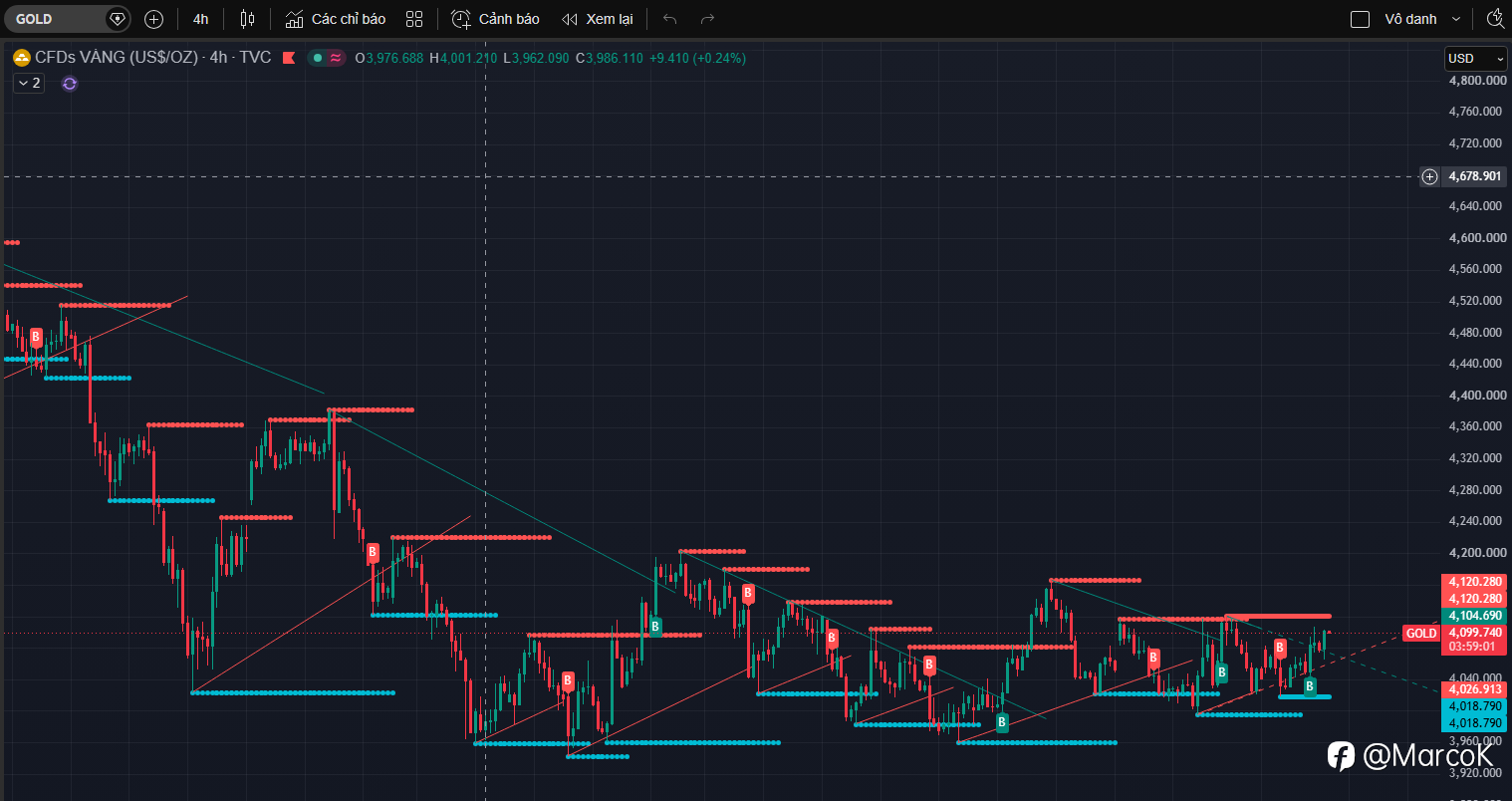Image resolution: width=1512 pixels, height=801 pixels.
Task: Open the USD currency dropdown
Action: tap(1476, 59)
